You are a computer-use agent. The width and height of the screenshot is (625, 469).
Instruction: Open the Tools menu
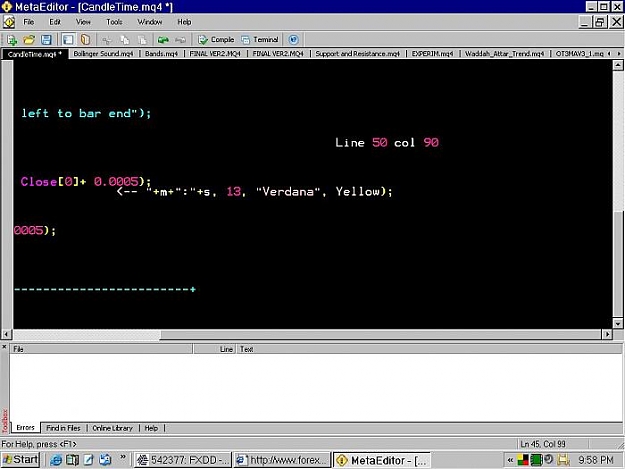(x=114, y=22)
